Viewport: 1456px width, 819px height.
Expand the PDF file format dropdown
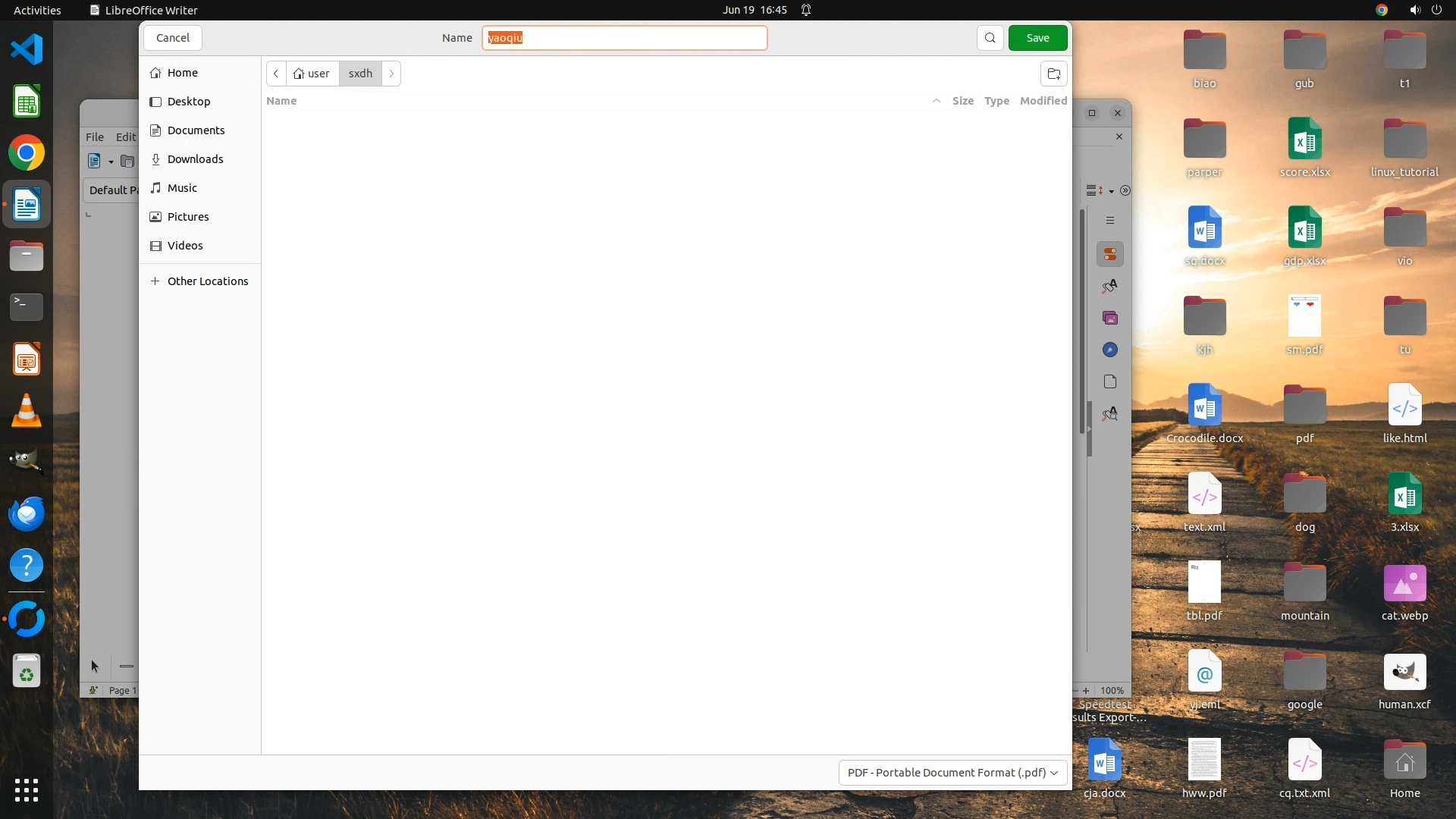[952, 772]
